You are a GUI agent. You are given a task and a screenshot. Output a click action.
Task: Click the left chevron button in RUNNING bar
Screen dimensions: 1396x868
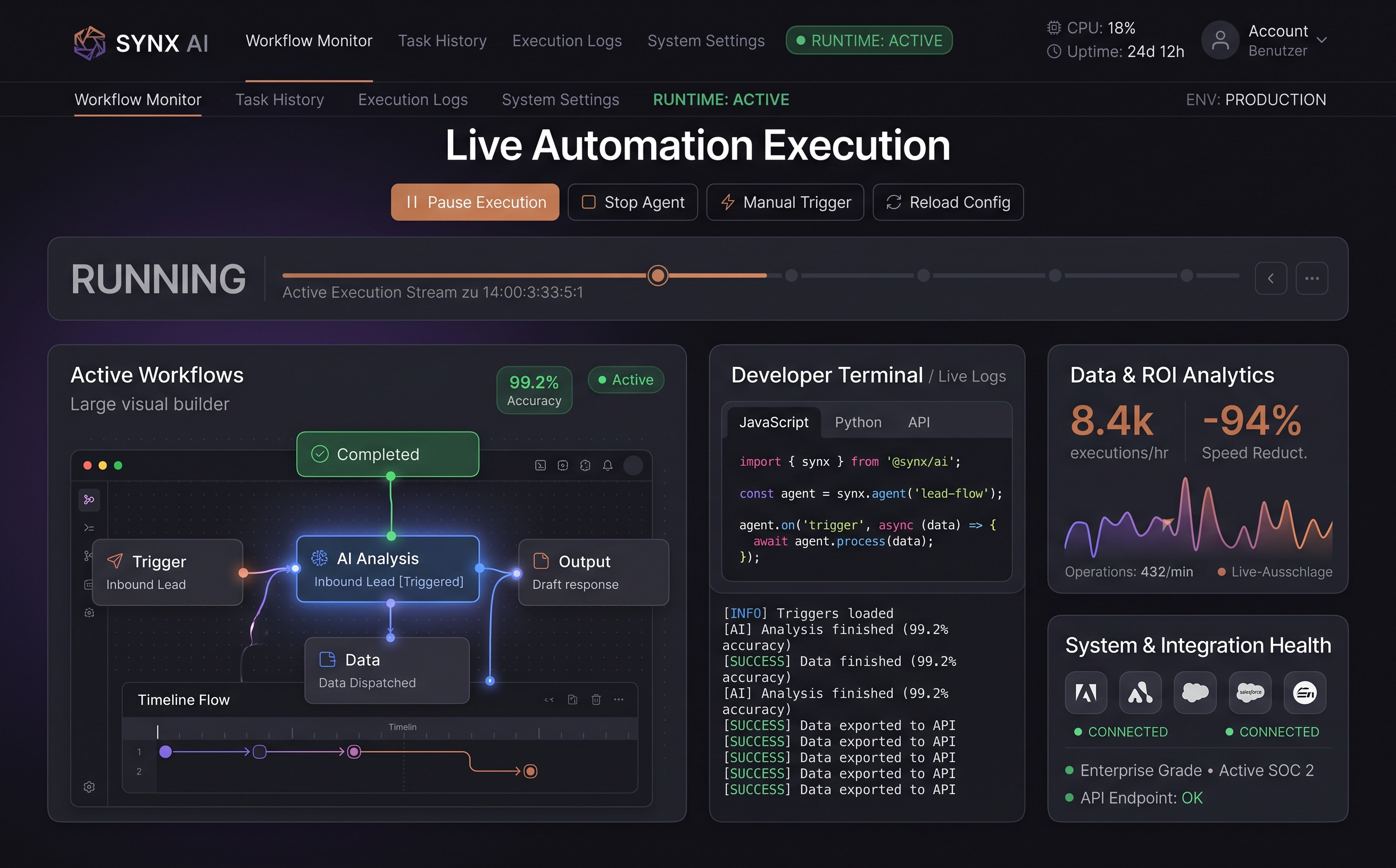point(1270,278)
